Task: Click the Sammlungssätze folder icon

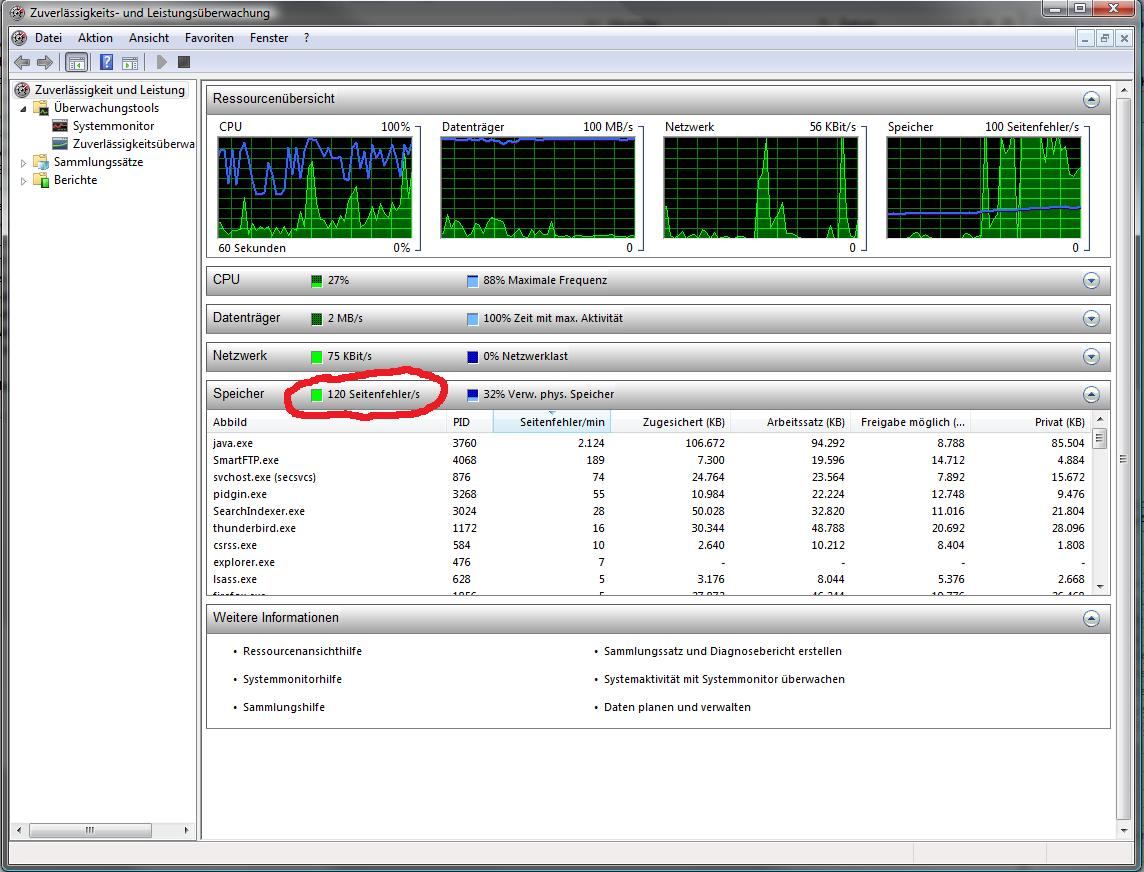Action: (42, 162)
